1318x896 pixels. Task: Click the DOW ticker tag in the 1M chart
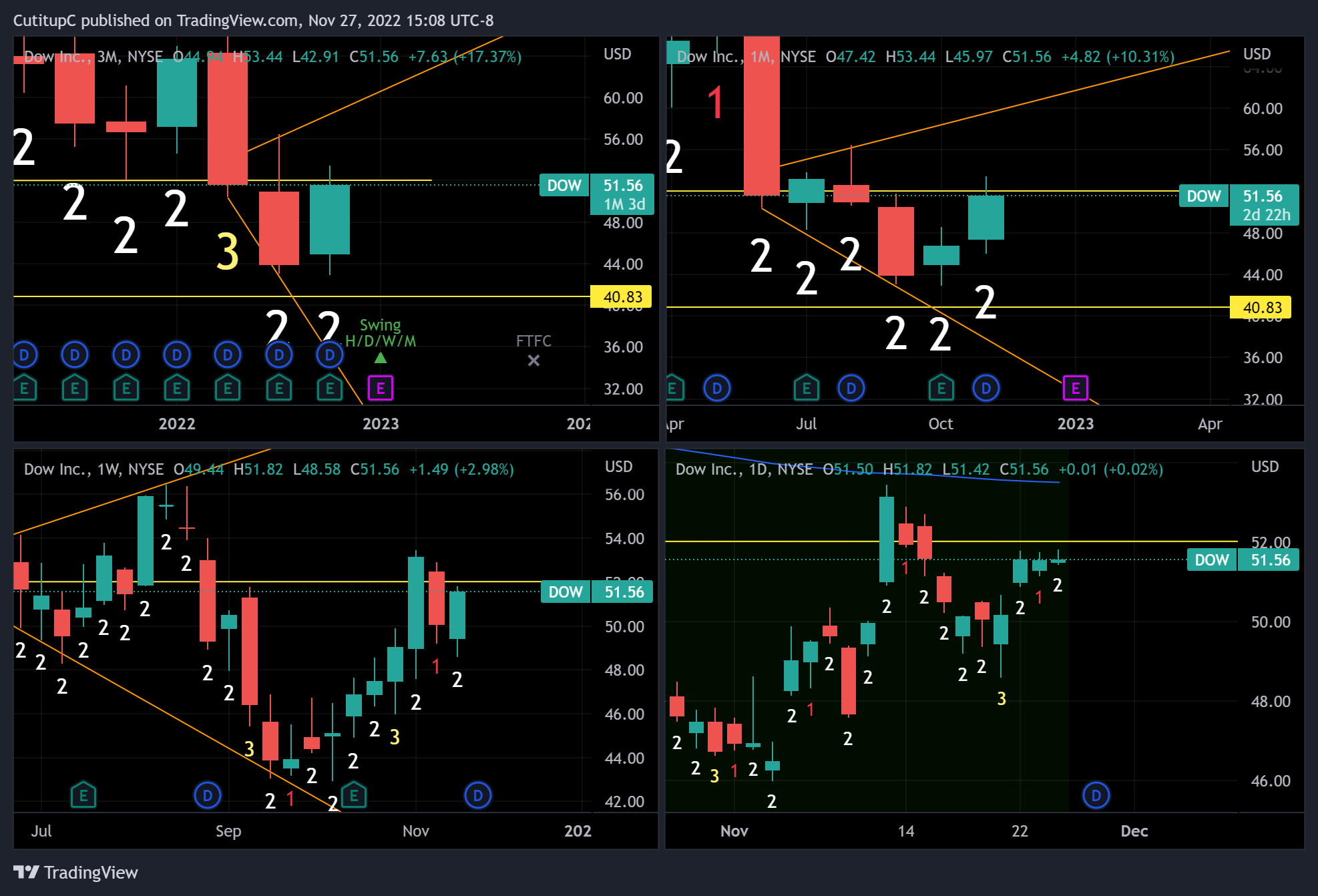tap(1204, 196)
